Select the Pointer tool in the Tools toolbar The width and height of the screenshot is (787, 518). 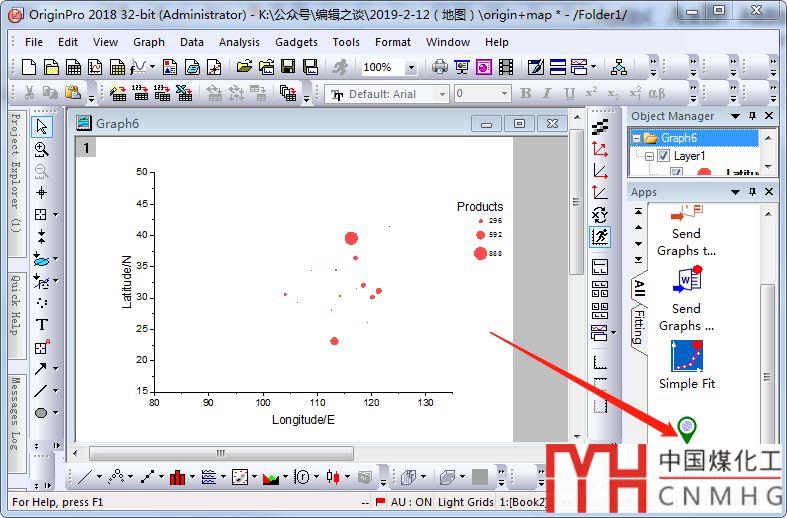pos(41,127)
